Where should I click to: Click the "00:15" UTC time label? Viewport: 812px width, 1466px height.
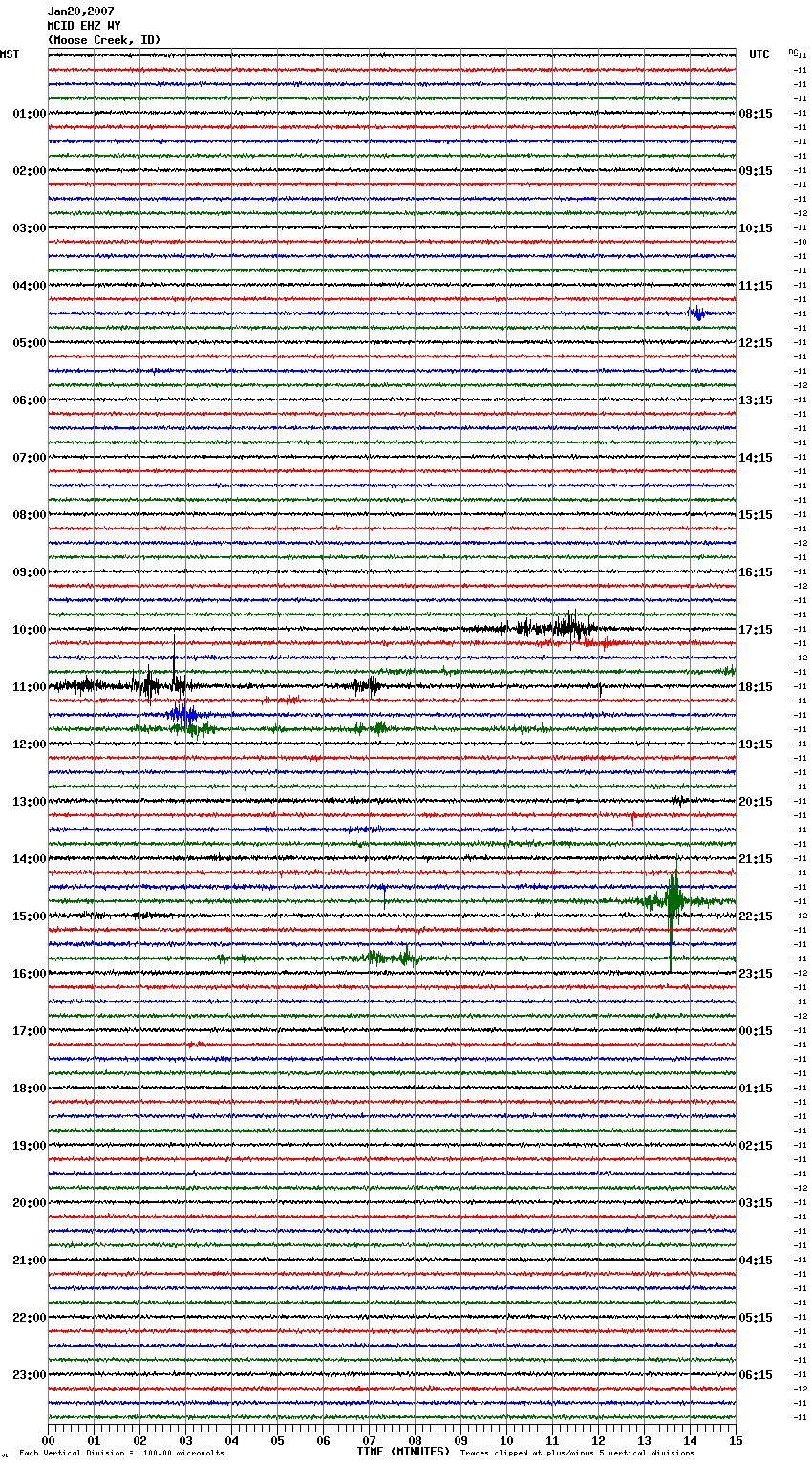756,1031
